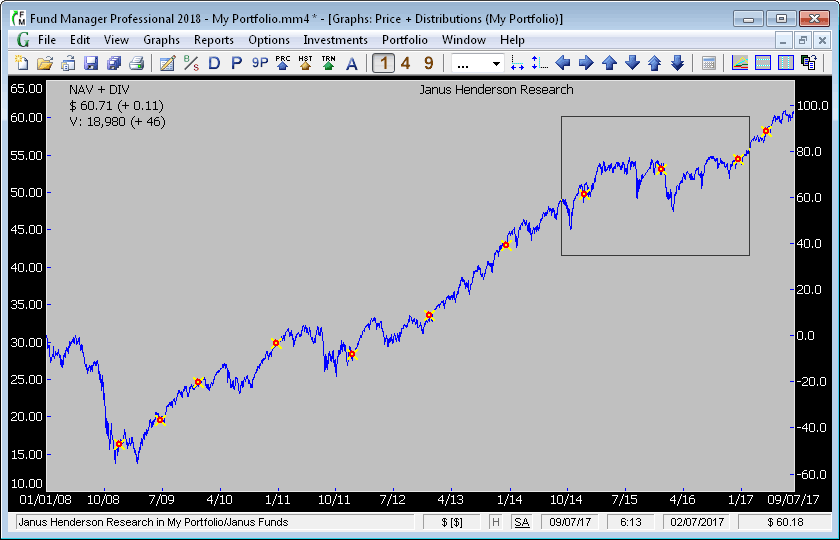
Task: Print the graph using the printer icon
Action: click(137, 63)
